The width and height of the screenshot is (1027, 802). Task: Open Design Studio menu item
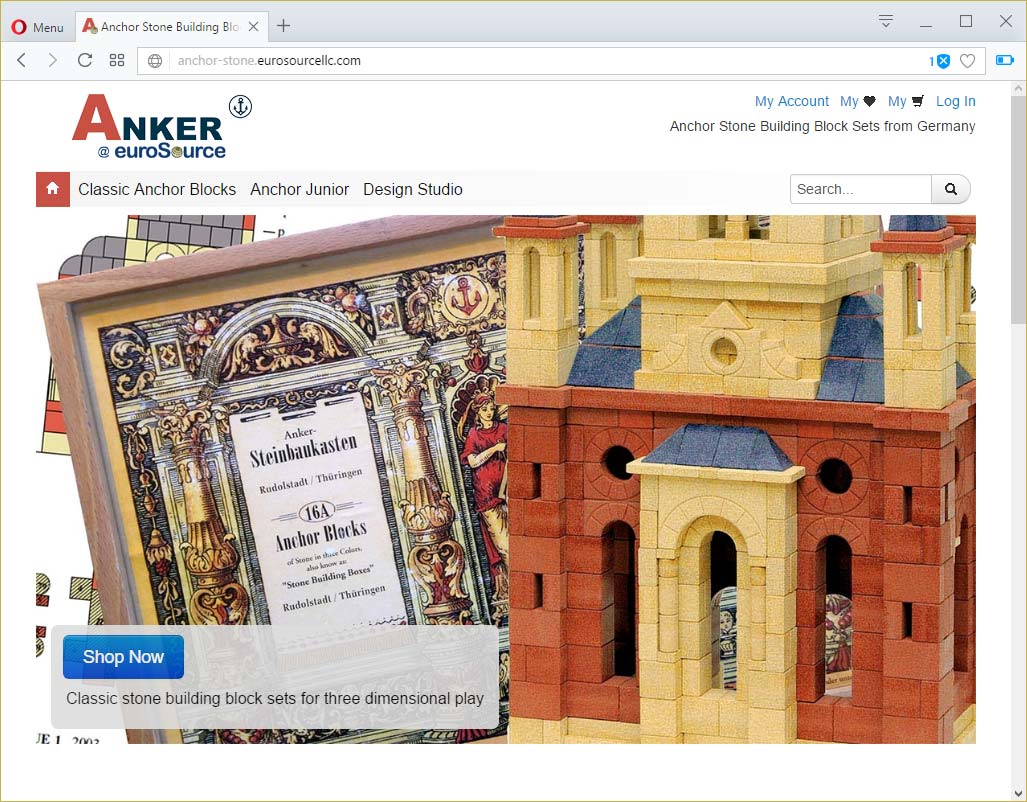coord(413,189)
